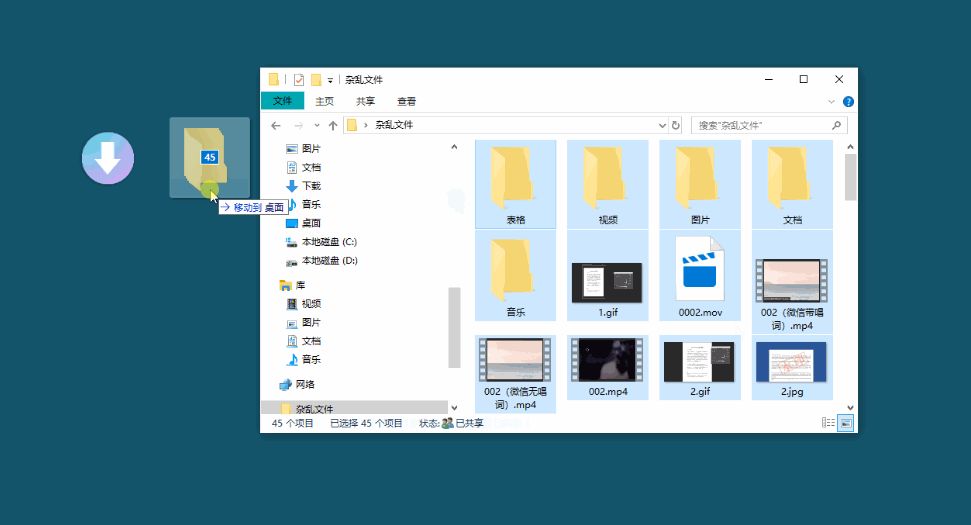This screenshot has width=971, height=525.
Task: Open the quick access toolbar customize arrow
Action: coord(330,80)
